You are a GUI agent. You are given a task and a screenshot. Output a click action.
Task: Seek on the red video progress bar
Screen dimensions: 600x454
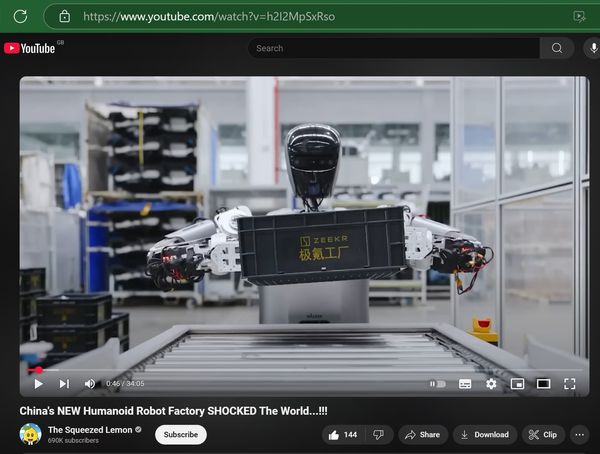pos(305,370)
